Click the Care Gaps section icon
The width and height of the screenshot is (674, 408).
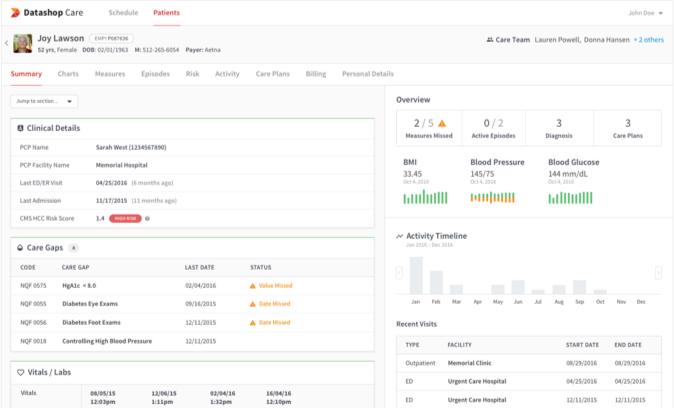21,246
